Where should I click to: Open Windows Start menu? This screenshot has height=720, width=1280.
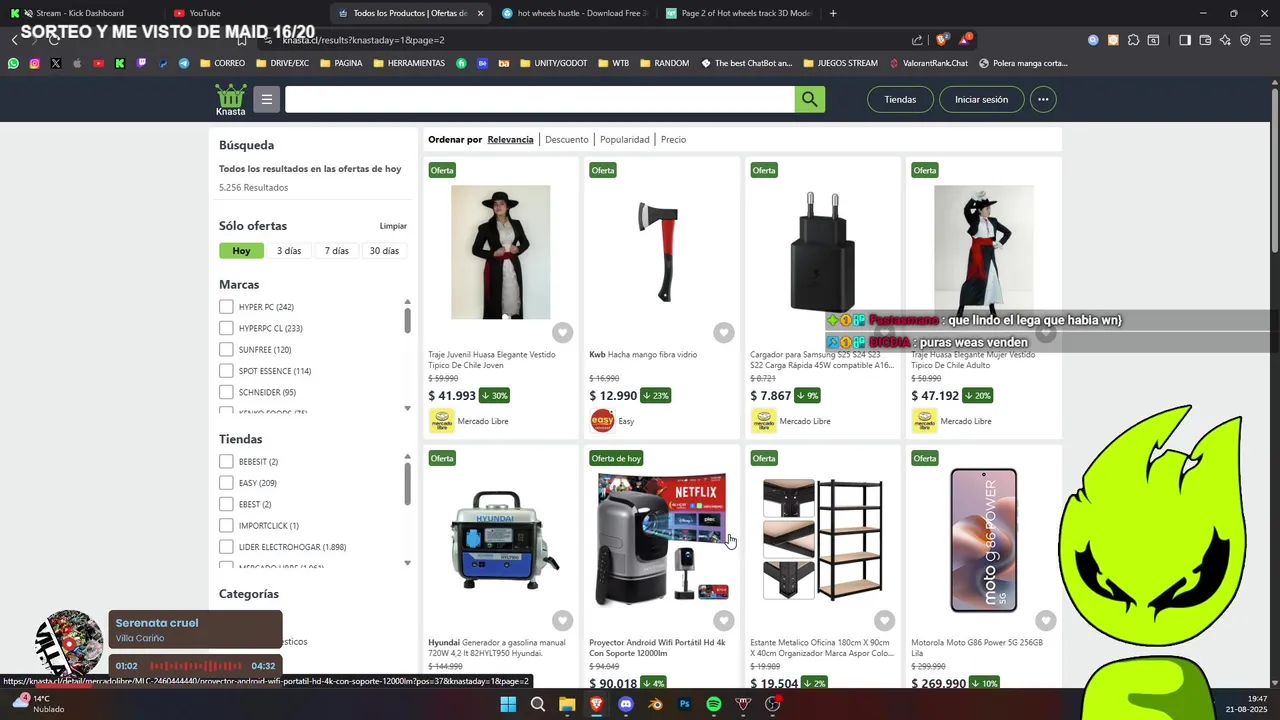[508, 704]
